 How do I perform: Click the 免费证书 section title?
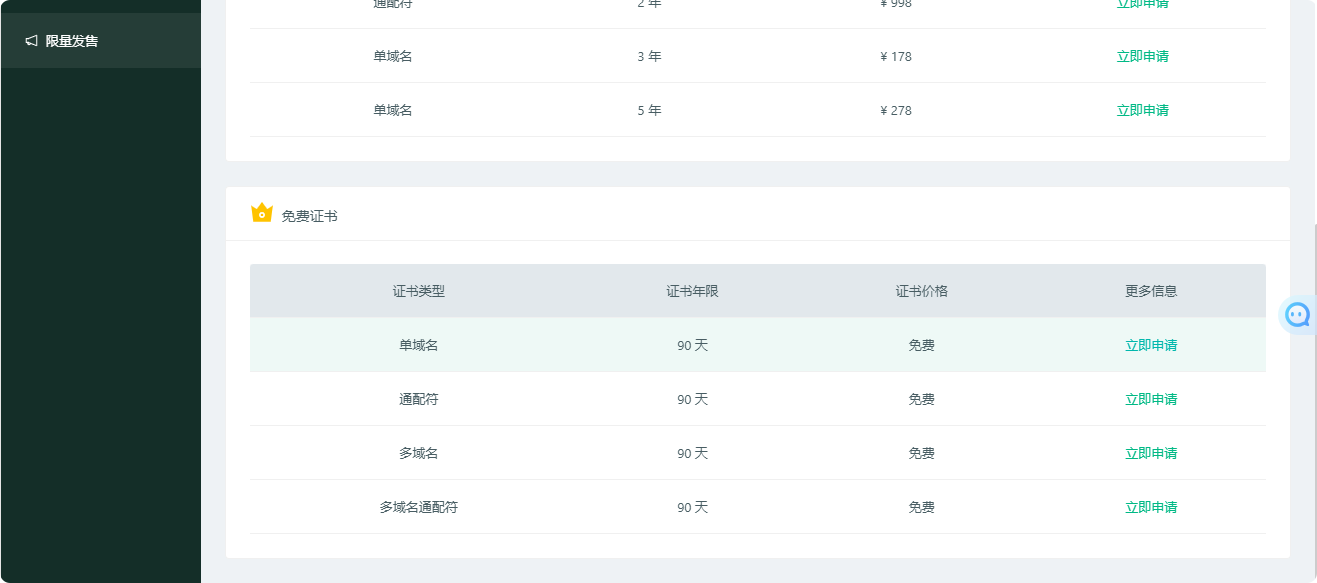[x=309, y=216]
